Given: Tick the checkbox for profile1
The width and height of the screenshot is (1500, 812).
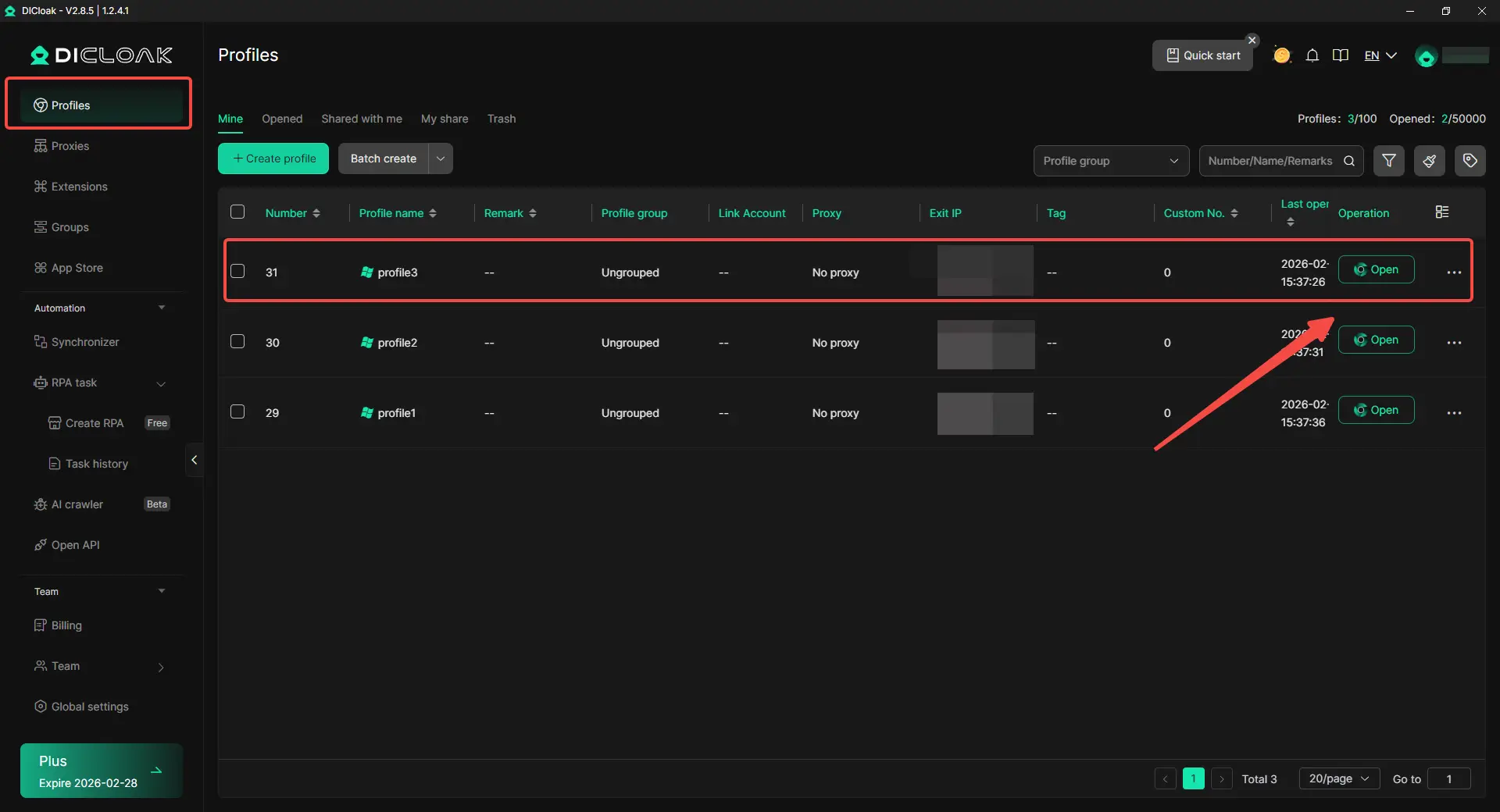Looking at the screenshot, I should click(x=237, y=412).
